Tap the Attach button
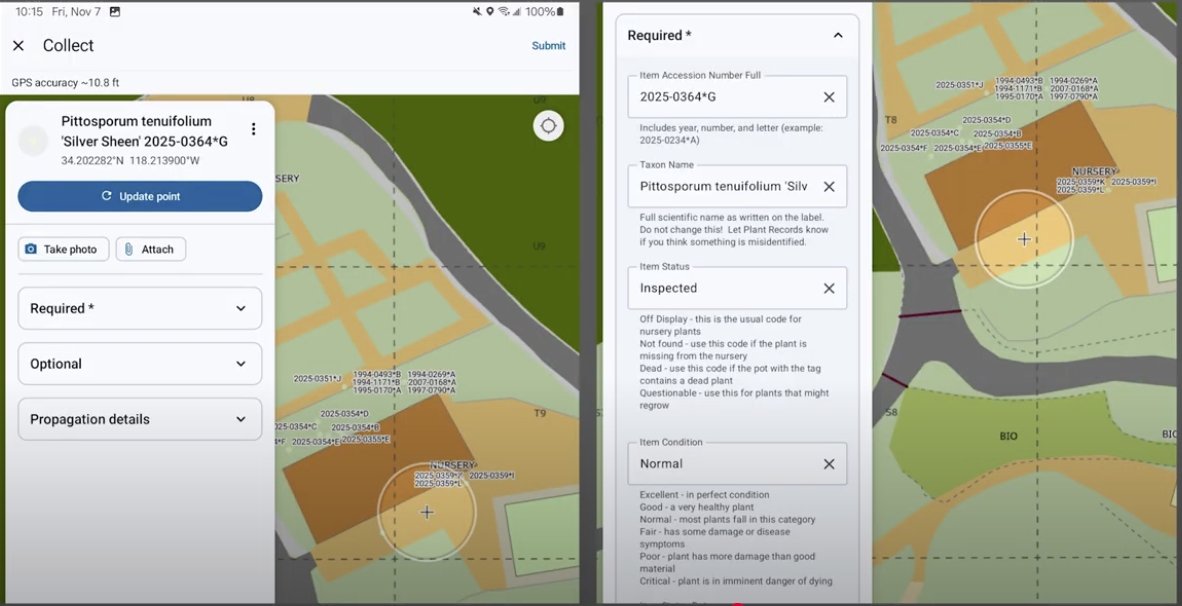Screen dimensions: 1182x606 [150, 249]
